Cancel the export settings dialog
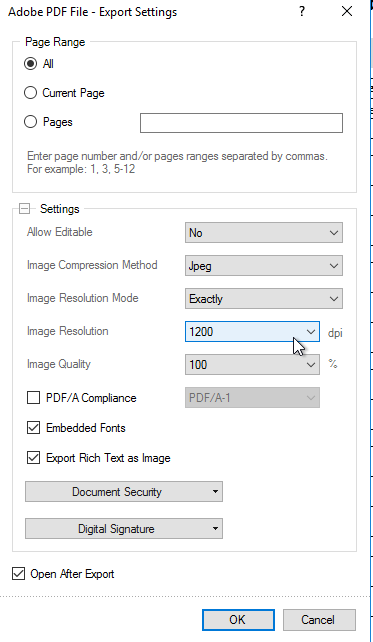The width and height of the screenshot is (373, 642). (x=319, y=620)
